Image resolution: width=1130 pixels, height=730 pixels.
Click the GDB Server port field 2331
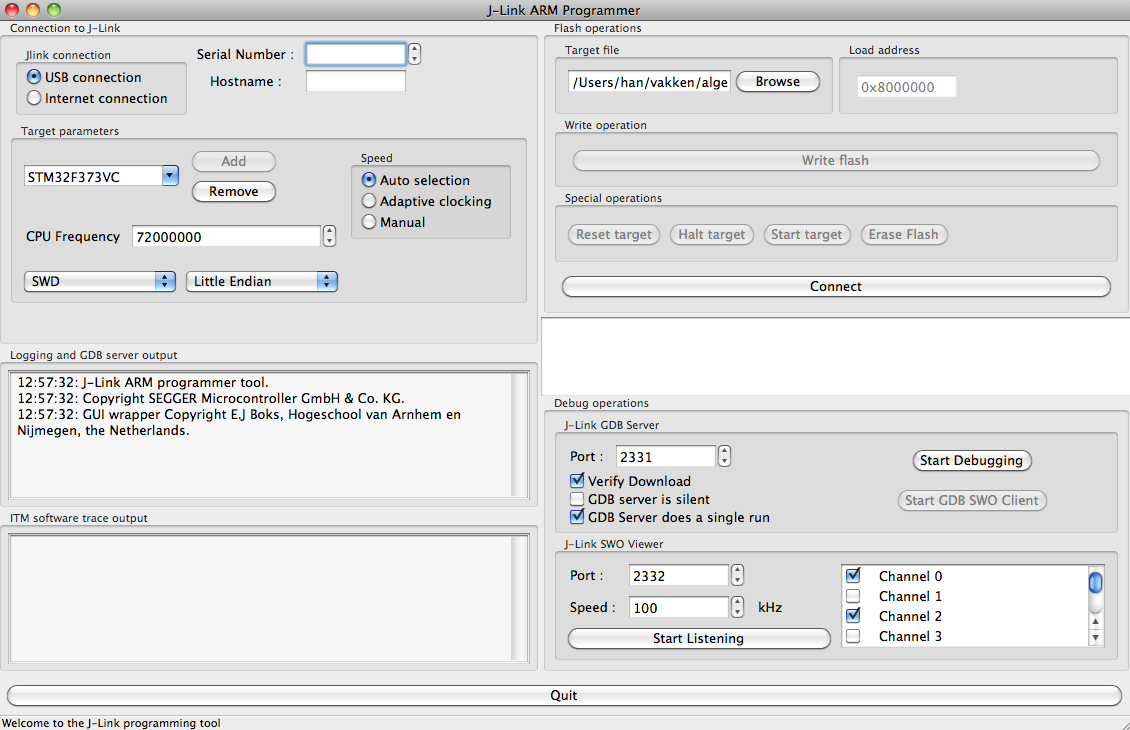[666, 456]
